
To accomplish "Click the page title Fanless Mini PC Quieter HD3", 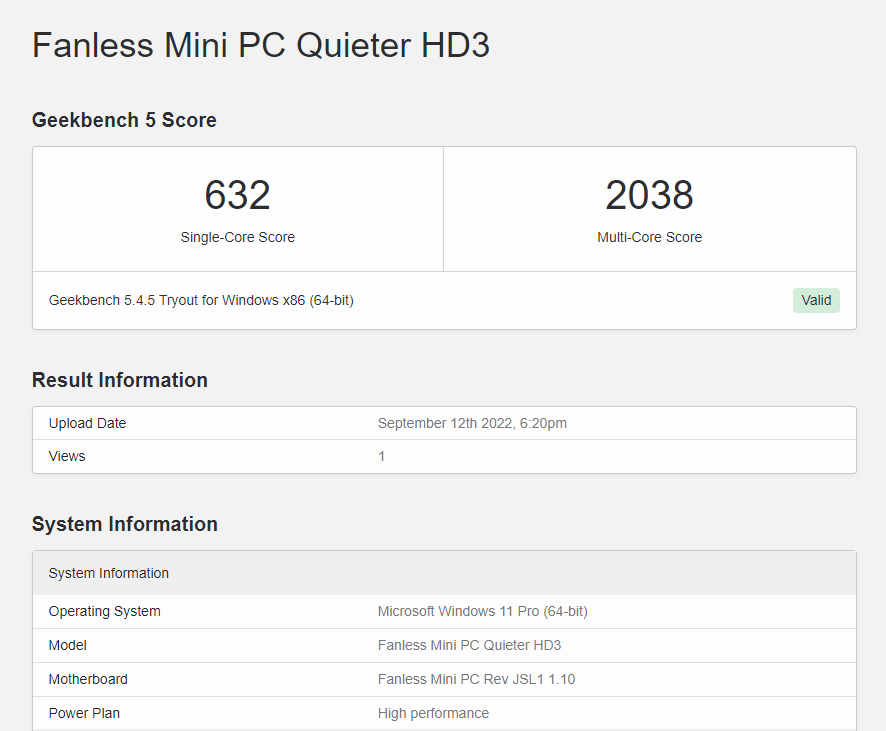I will pyautogui.click(x=260, y=45).
